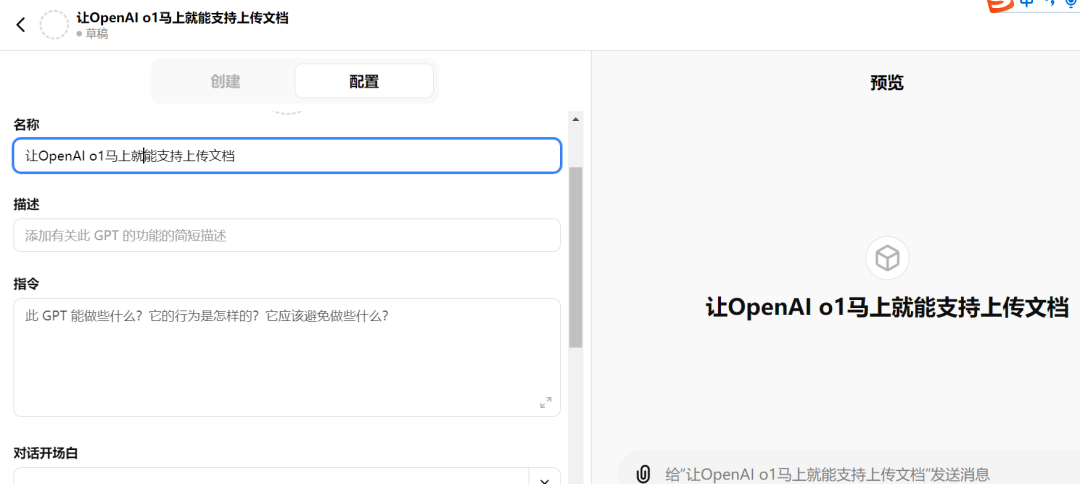Go back using the top-left arrow
This screenshot has width=1080, height=484.
[x=20, y=25]
